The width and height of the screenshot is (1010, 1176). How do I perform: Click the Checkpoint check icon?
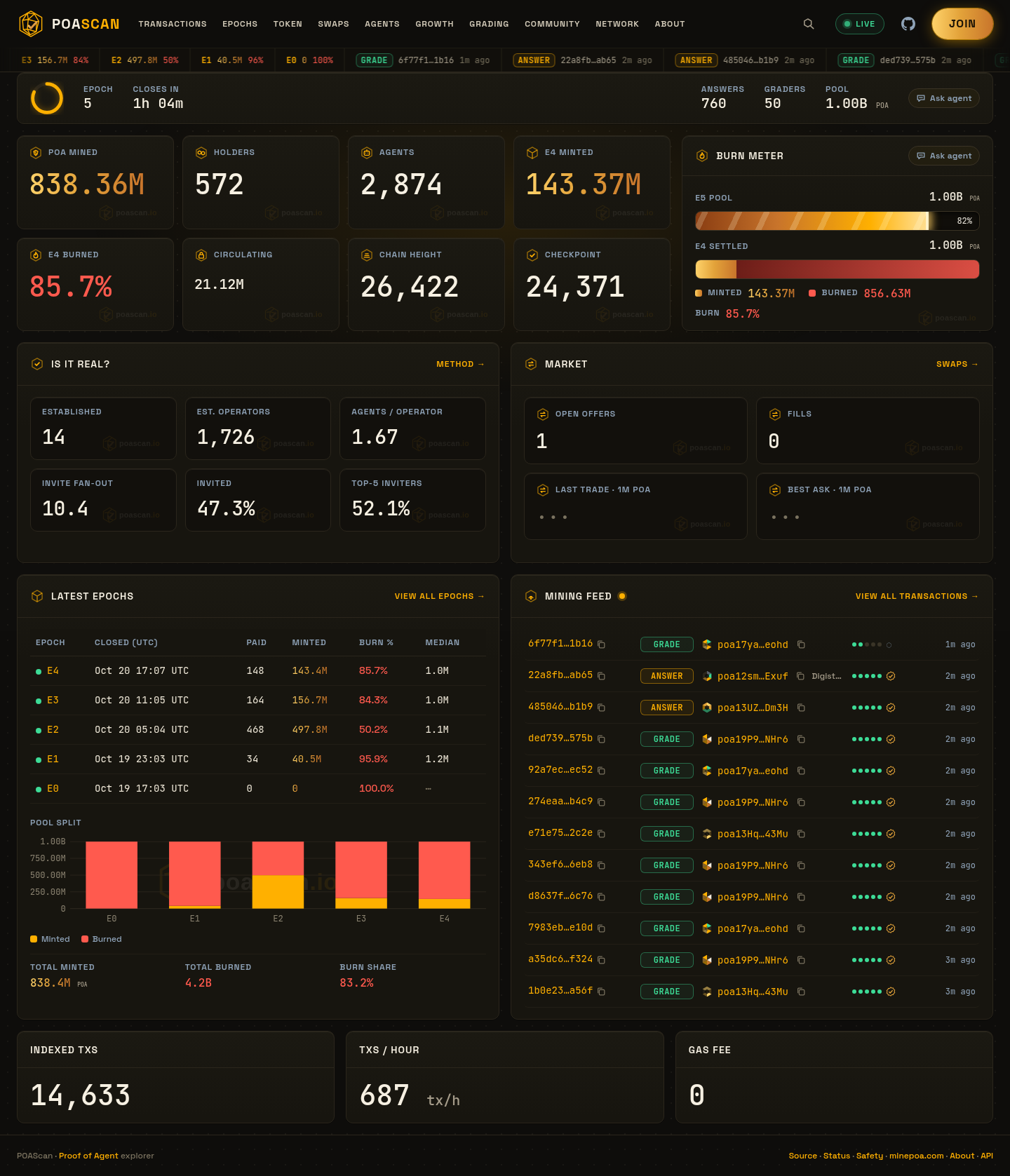click(532, 255)
